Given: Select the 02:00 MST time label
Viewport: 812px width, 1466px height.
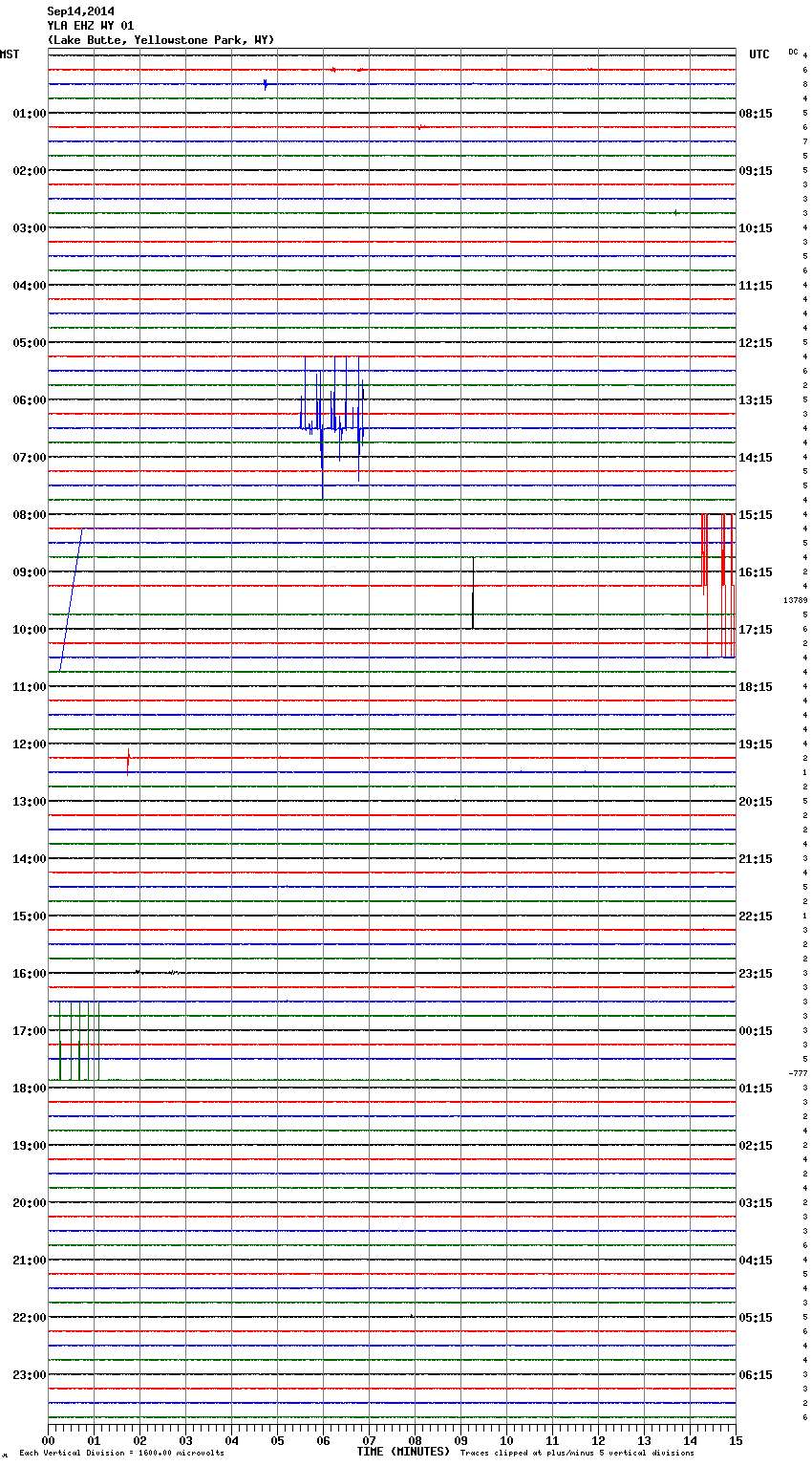Looking at the screenshot, I should (29, 171).
